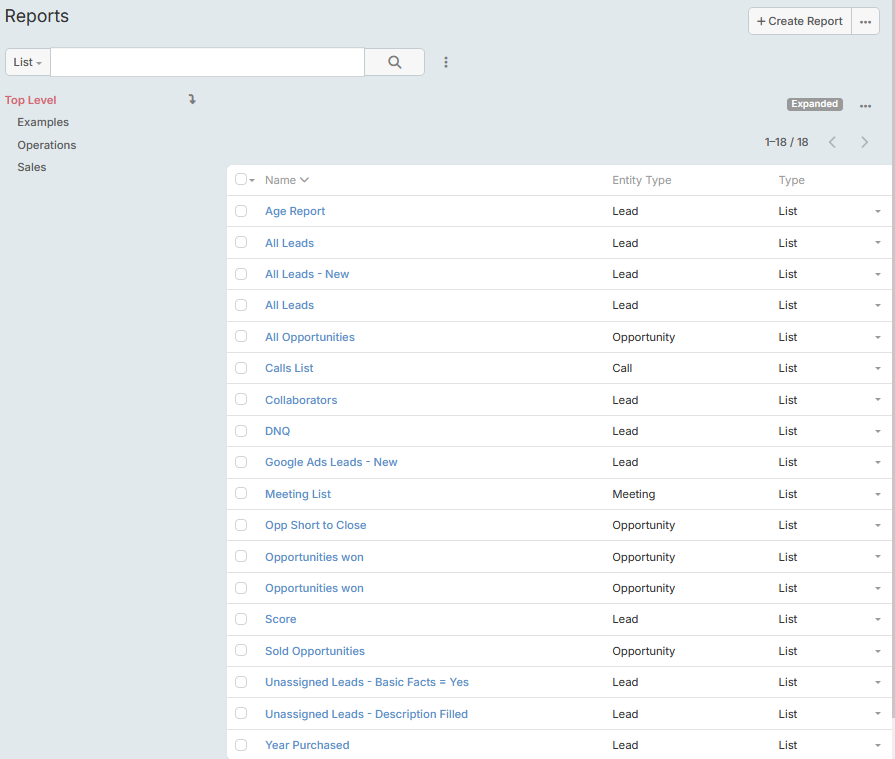The height and width of the screenshot is (759, 895).
Task: Click the arrow icon beside Top Level
Action: click(192, 99)
